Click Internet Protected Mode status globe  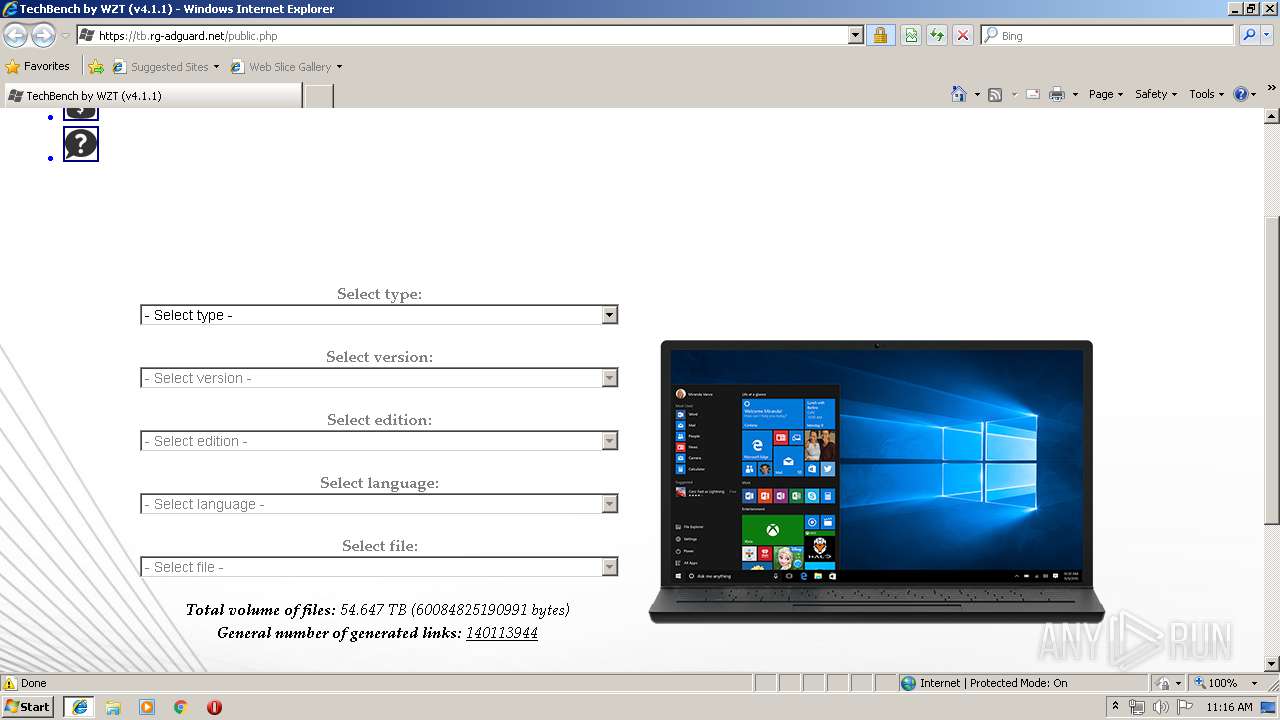point(908,683)
